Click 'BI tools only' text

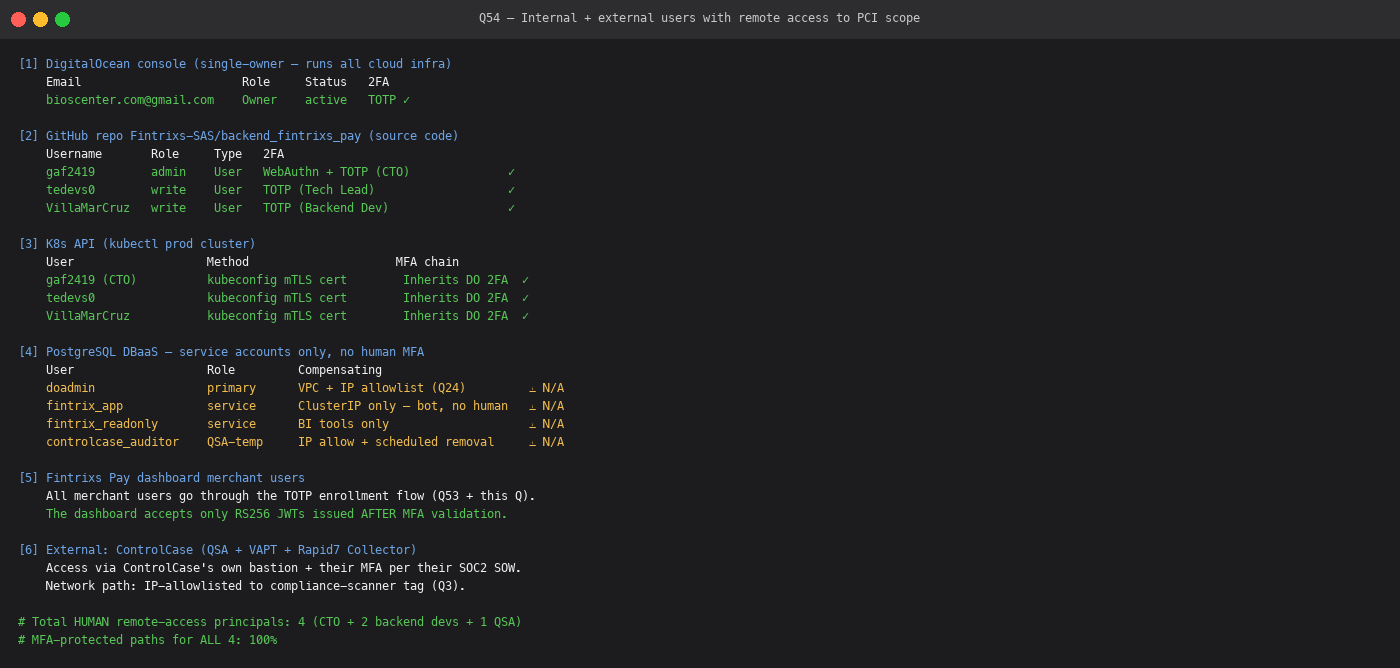[343, 424]
